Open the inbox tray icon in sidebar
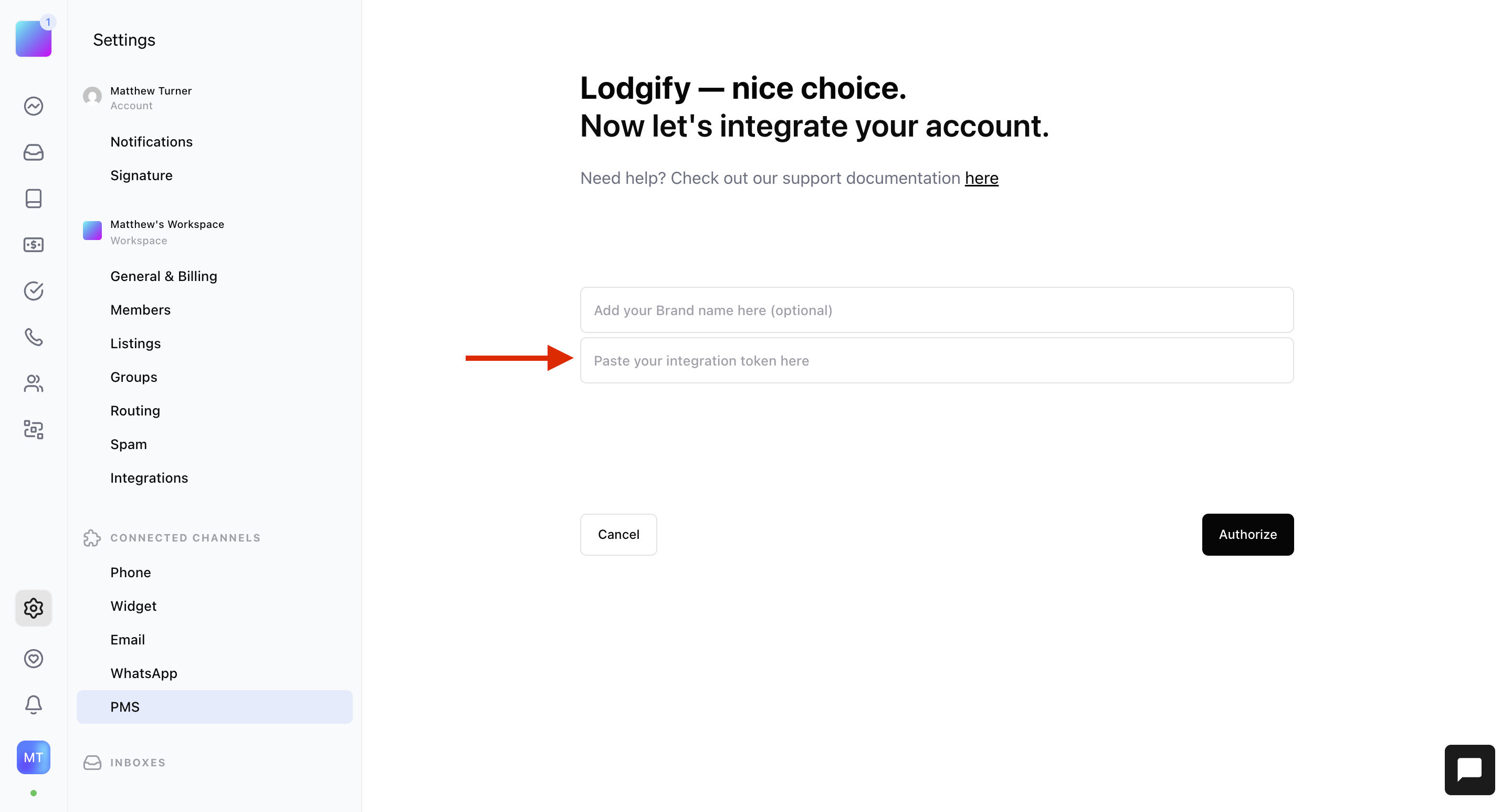Screen dimensions: 1512x812 [x=34, y=153]
